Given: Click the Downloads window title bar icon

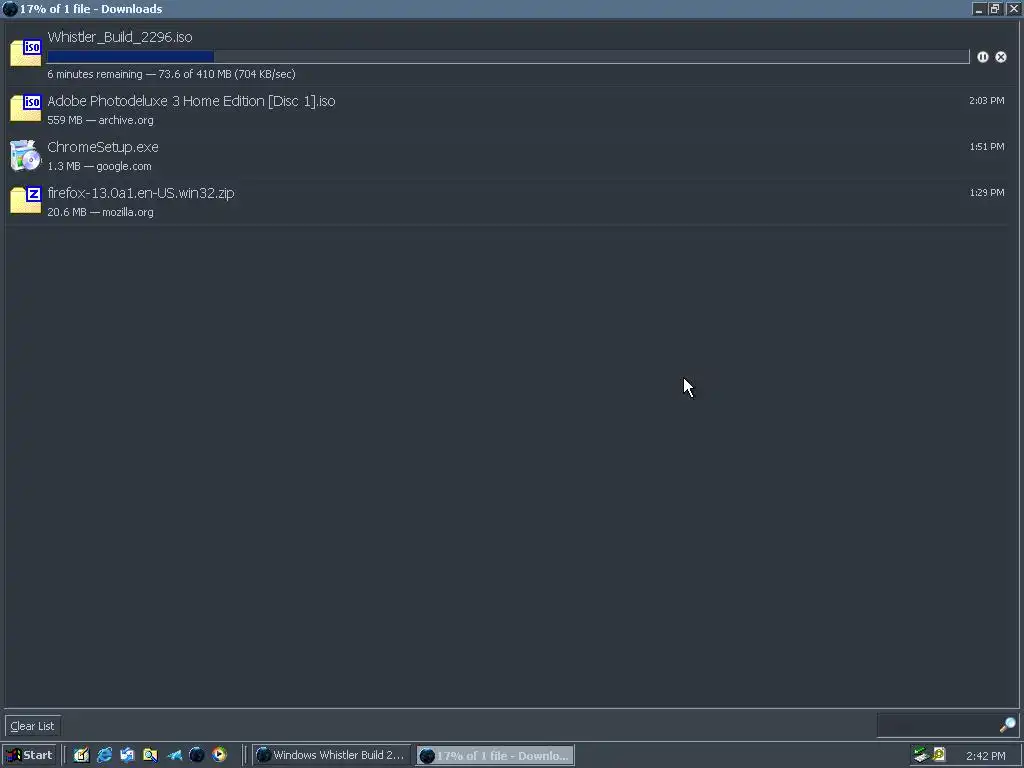Looking at the screenshot, I should coord(10,9).
